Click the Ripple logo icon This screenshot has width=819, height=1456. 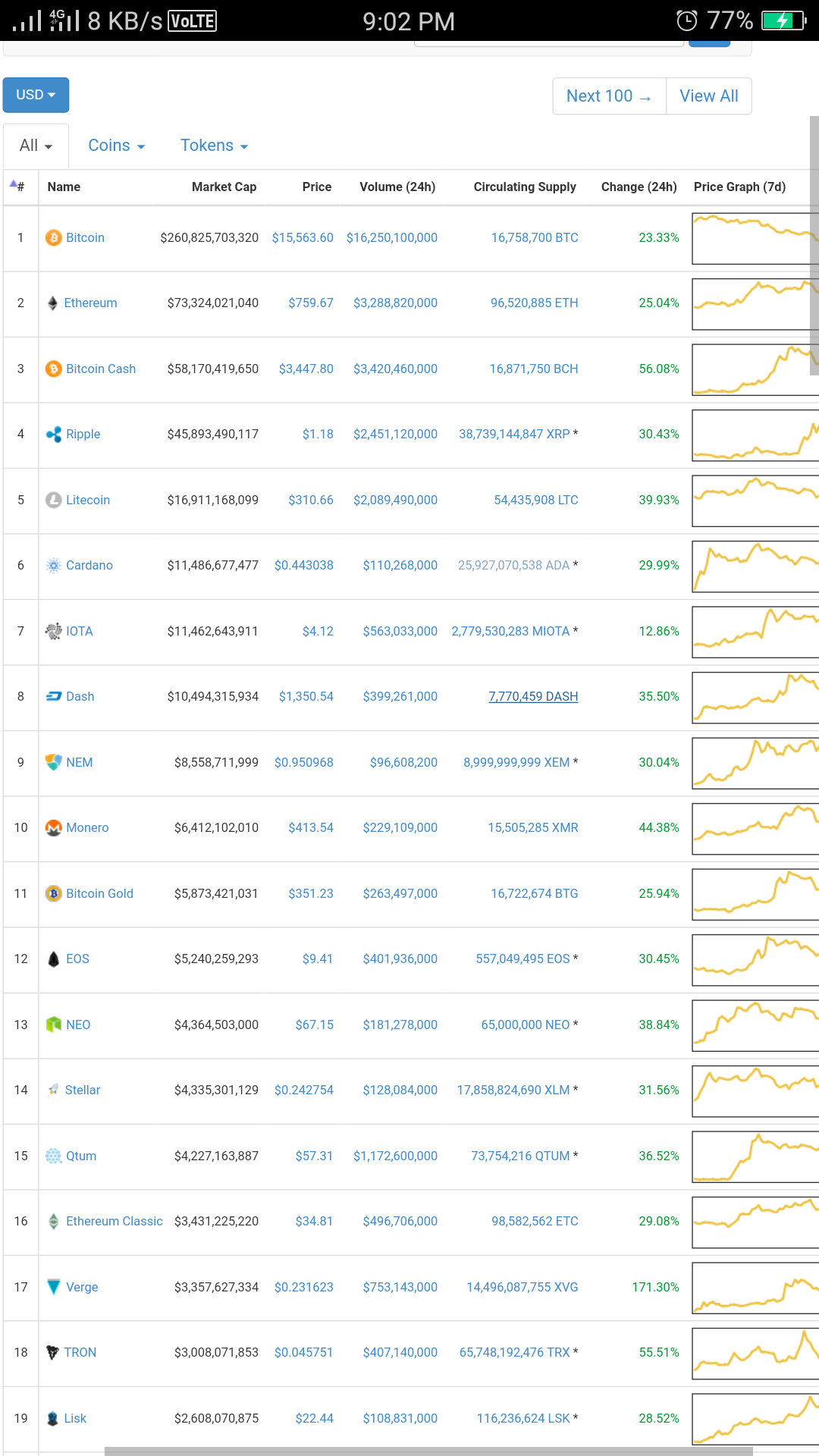53,435
